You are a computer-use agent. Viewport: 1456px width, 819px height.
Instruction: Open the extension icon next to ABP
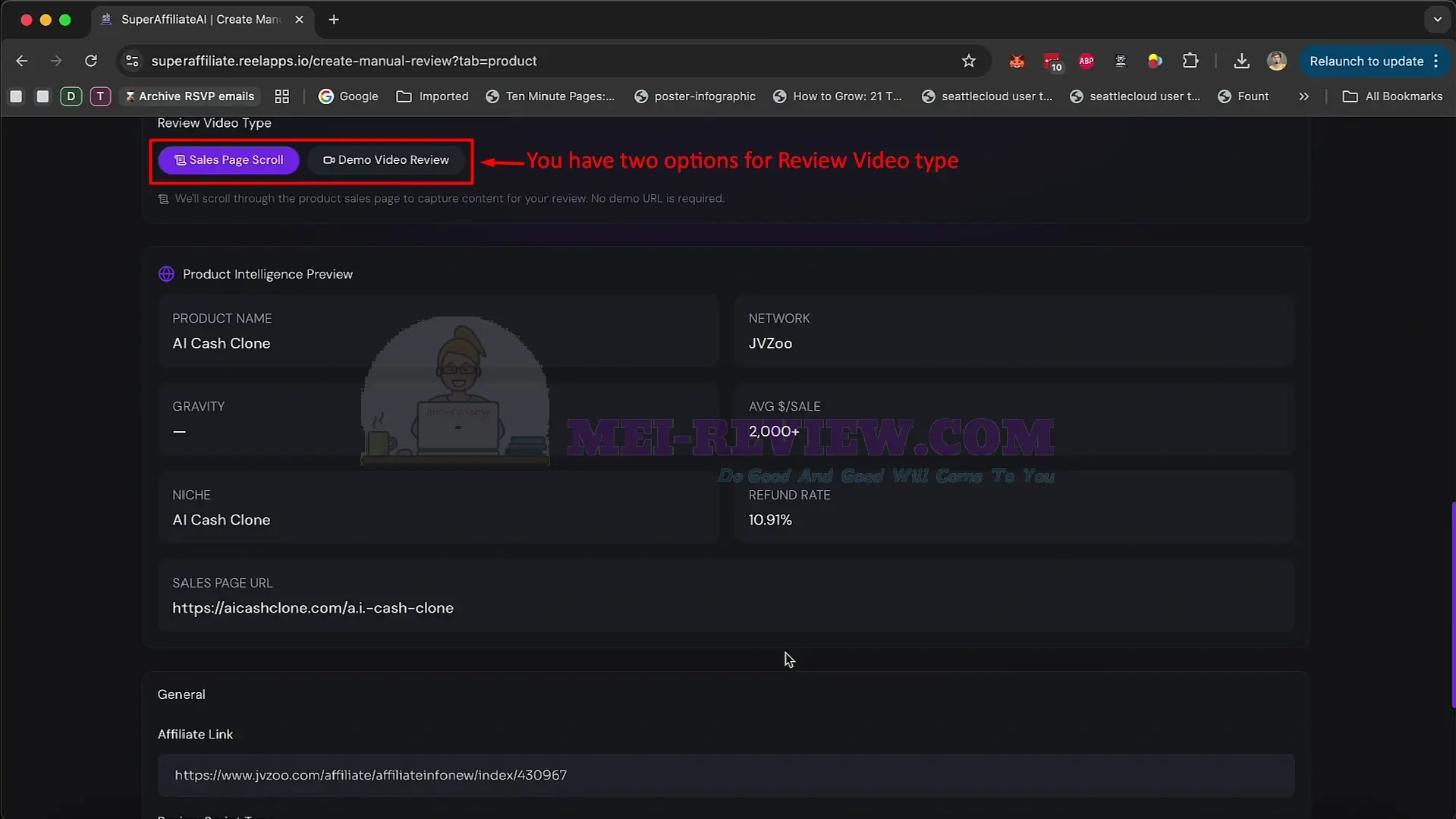1121,61
